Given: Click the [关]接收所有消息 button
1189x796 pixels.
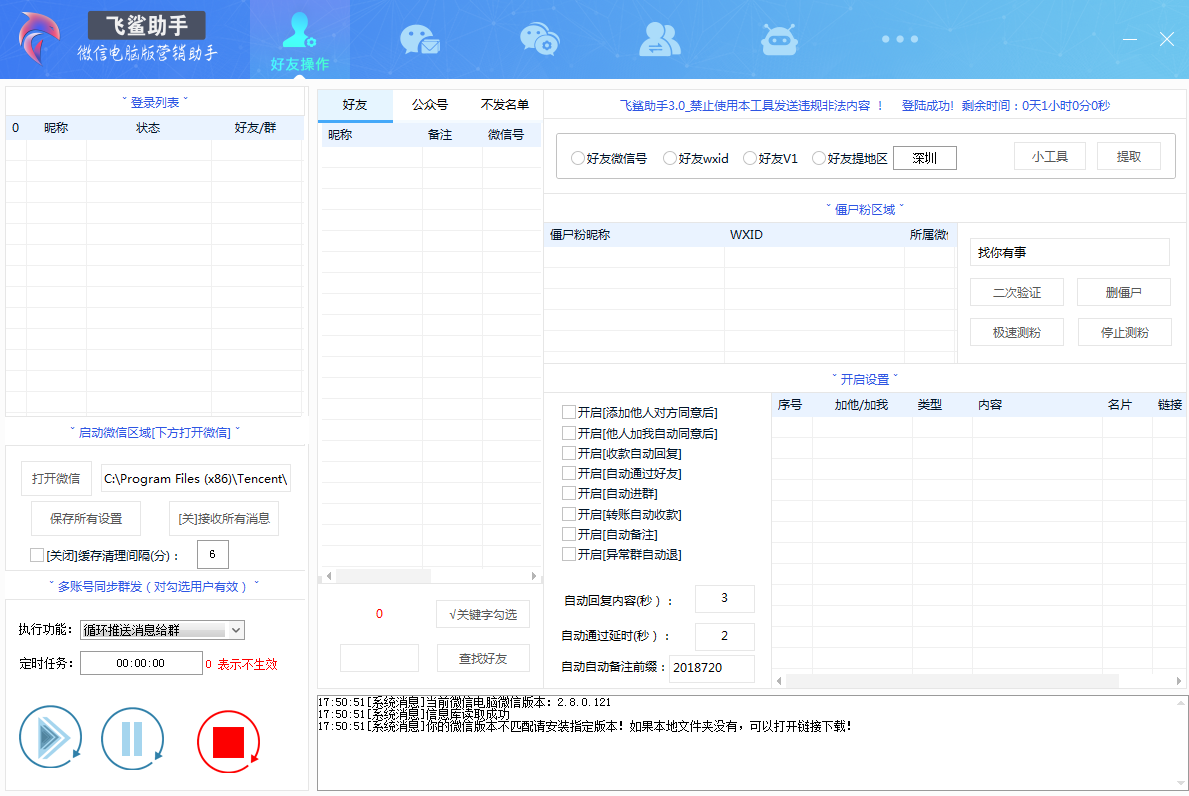Looking at the screenshot, I should point(224,519).
